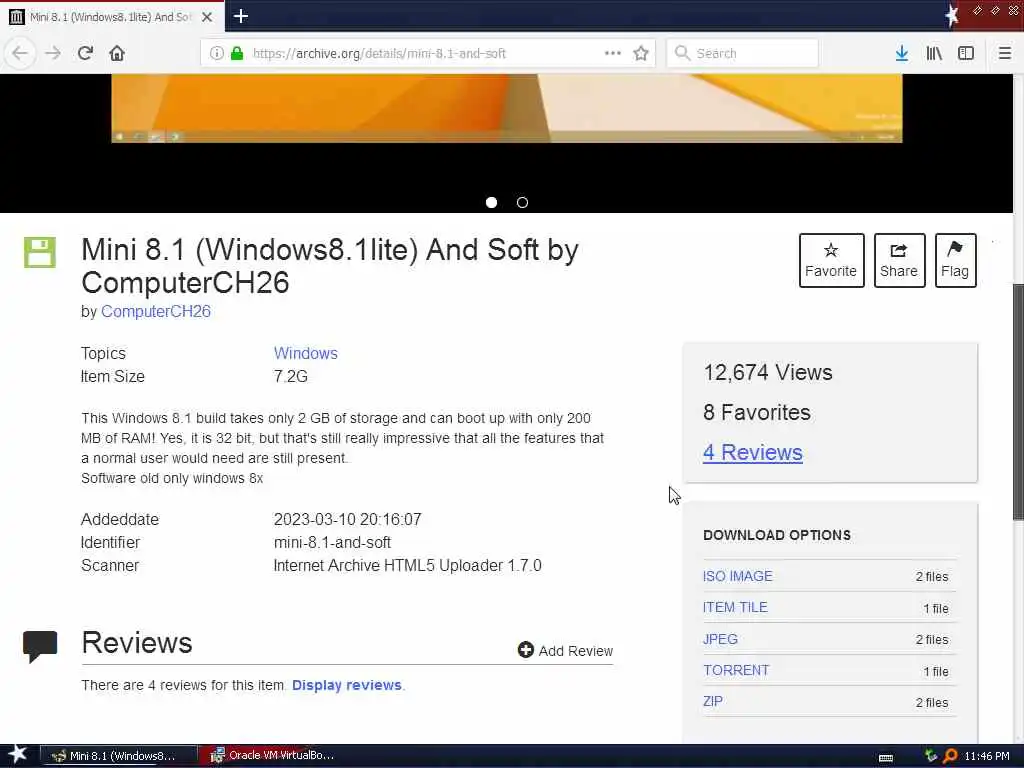Click the page vertical scrollbar thumb
The height and width of the screenshot is (768, 1024).
(1018, 402)
